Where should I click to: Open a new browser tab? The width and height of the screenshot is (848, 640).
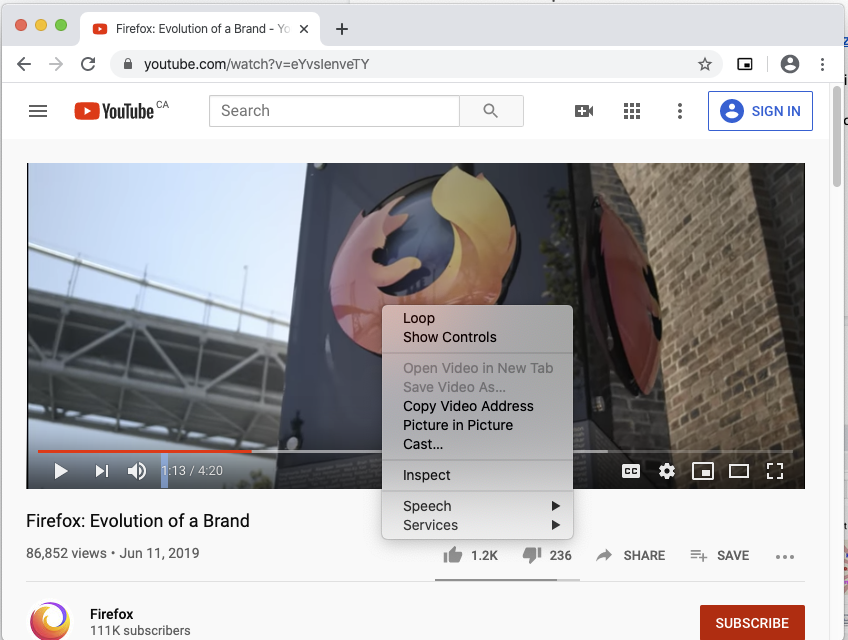click(342, 29)
